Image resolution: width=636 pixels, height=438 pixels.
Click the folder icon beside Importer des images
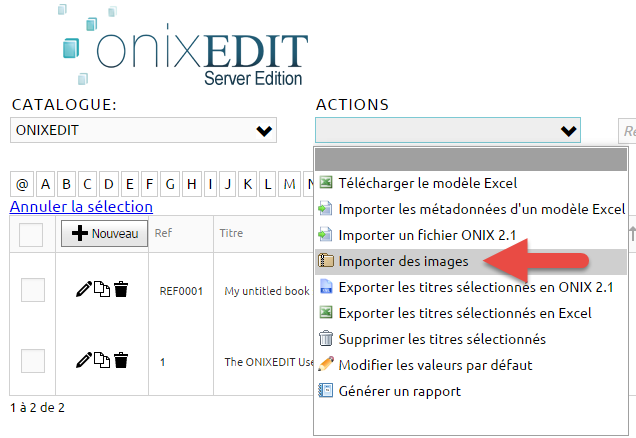pos(326,260)
